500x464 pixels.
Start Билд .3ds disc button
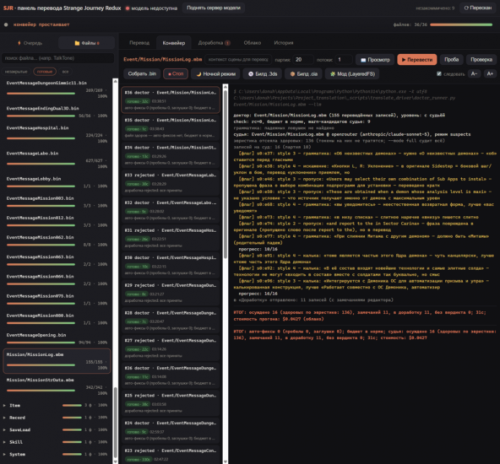point(262,74)
